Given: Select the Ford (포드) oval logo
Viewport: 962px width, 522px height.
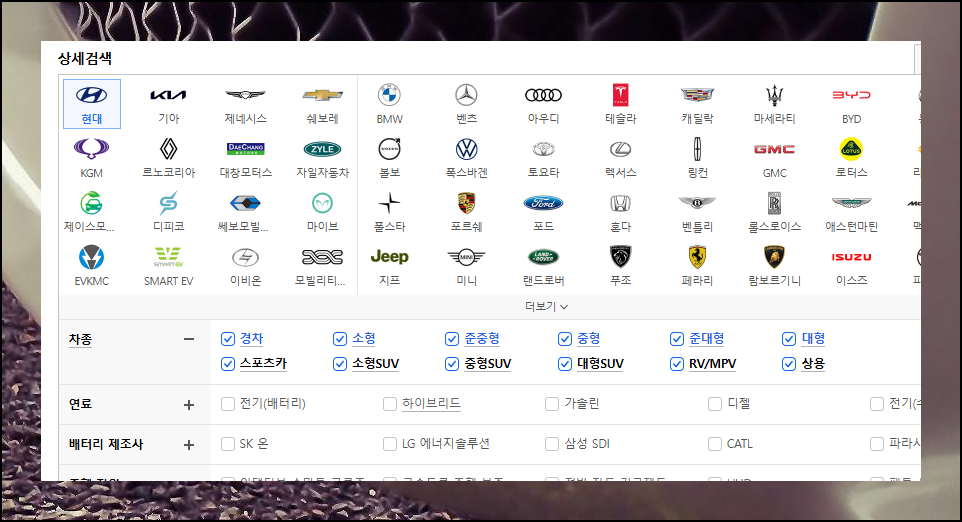Looking at the screenshot, I should pyautogui.click(x=544, y=203).
